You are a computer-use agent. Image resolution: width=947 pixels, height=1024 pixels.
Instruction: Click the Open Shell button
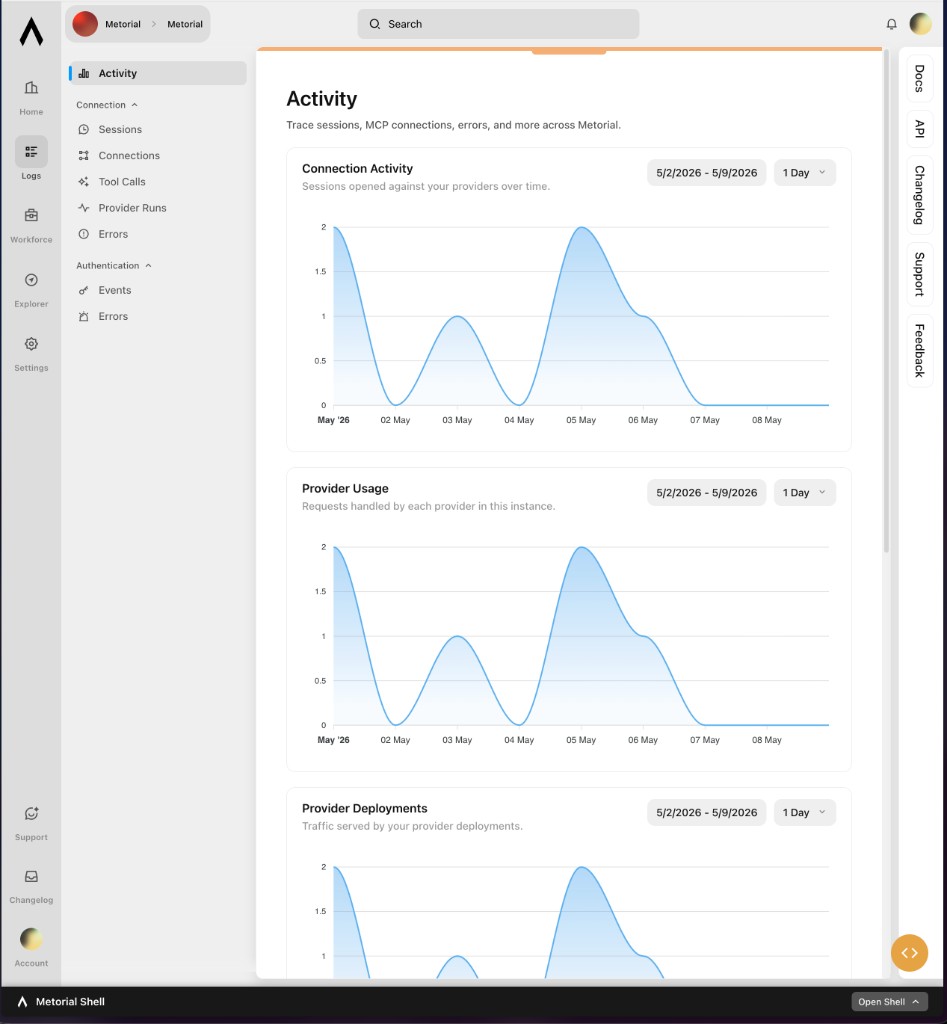tap(889, 1002)
